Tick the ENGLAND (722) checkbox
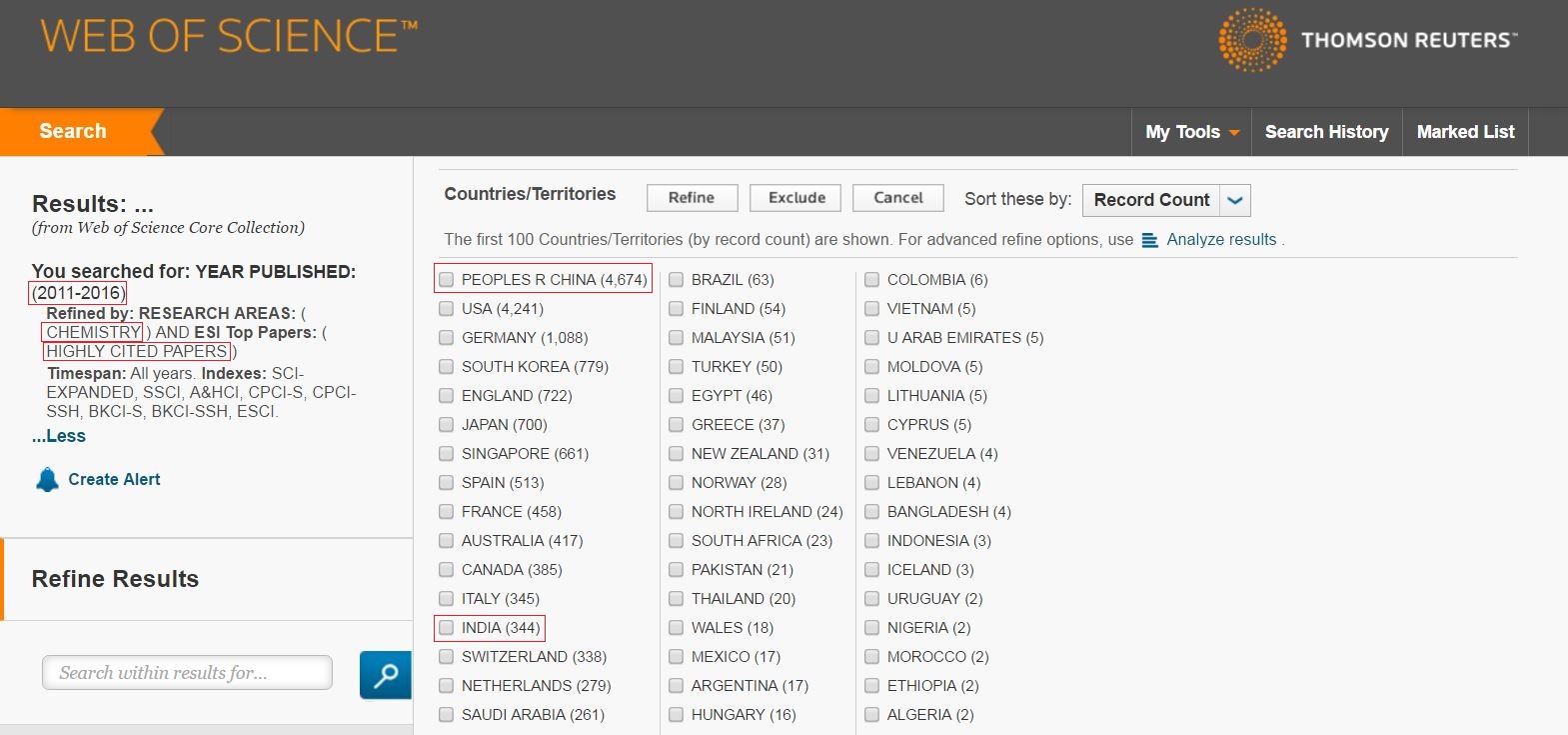1568x735 pixels. [x=447, y=396]
